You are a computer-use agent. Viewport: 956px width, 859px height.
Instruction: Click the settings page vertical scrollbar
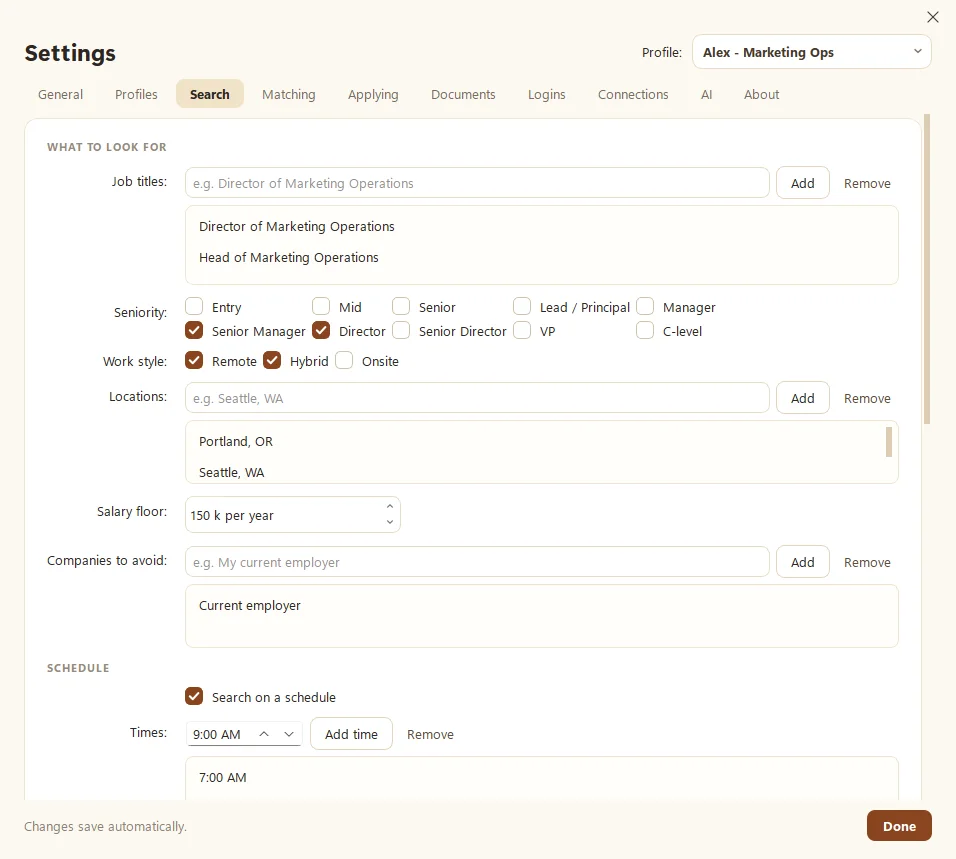tap(927, 268)
